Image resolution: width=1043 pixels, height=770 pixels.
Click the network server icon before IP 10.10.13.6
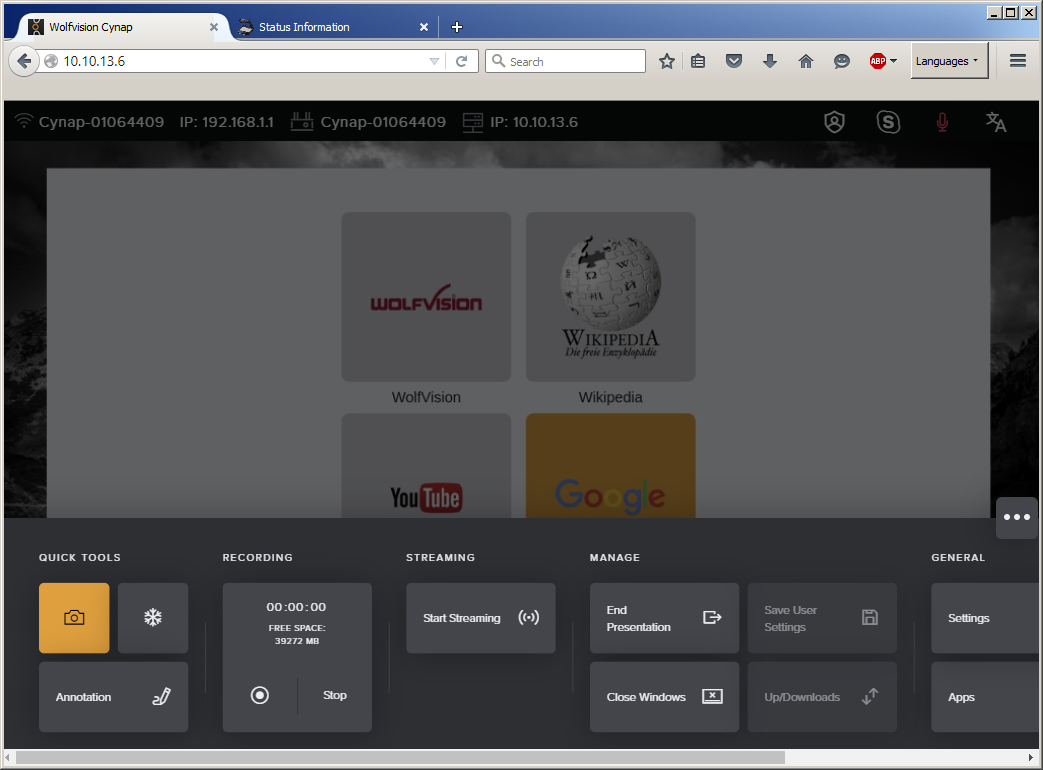pyautogui.click(x=472, y=122)
